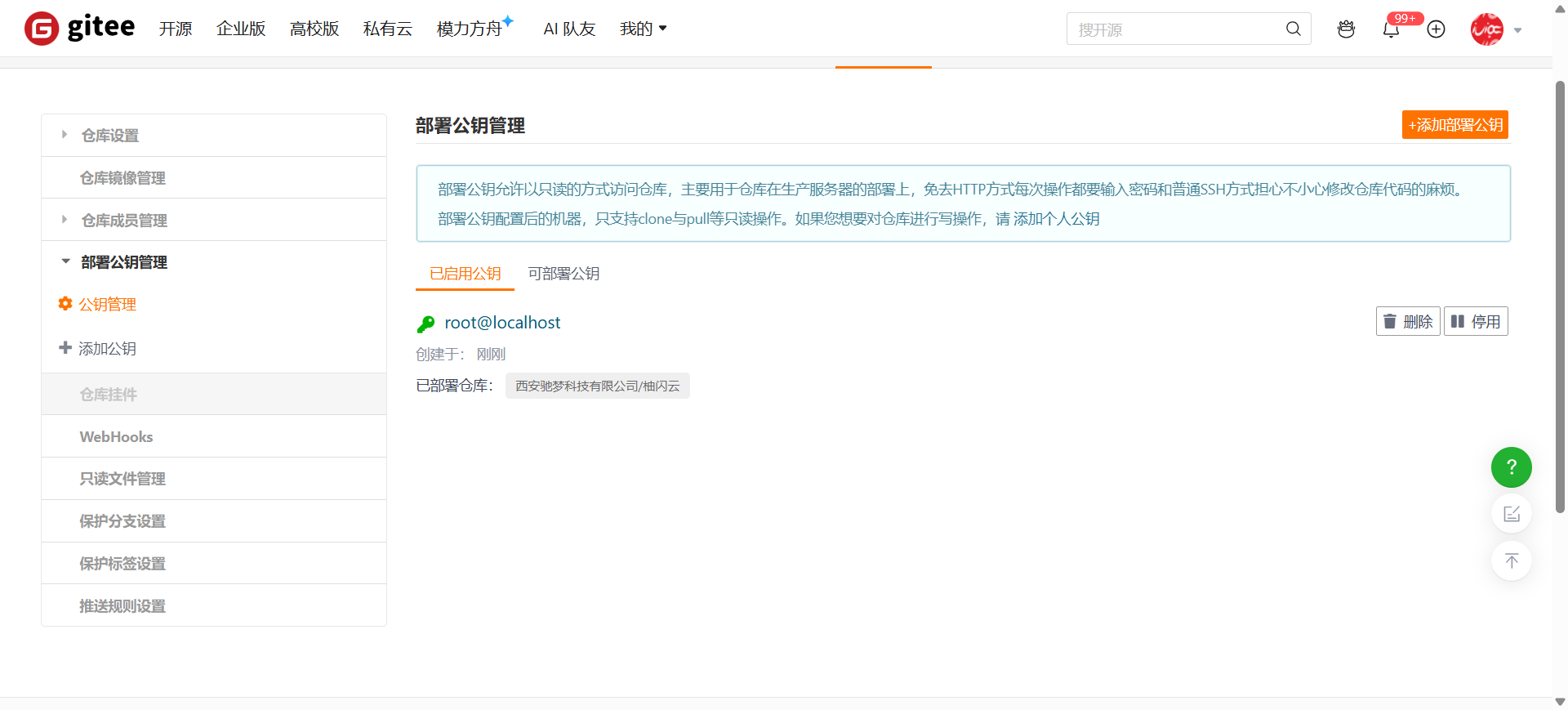1568x710 pixels.
Task: Open the 添加个人公钥 link
Action: click(x=1057, y=219)
